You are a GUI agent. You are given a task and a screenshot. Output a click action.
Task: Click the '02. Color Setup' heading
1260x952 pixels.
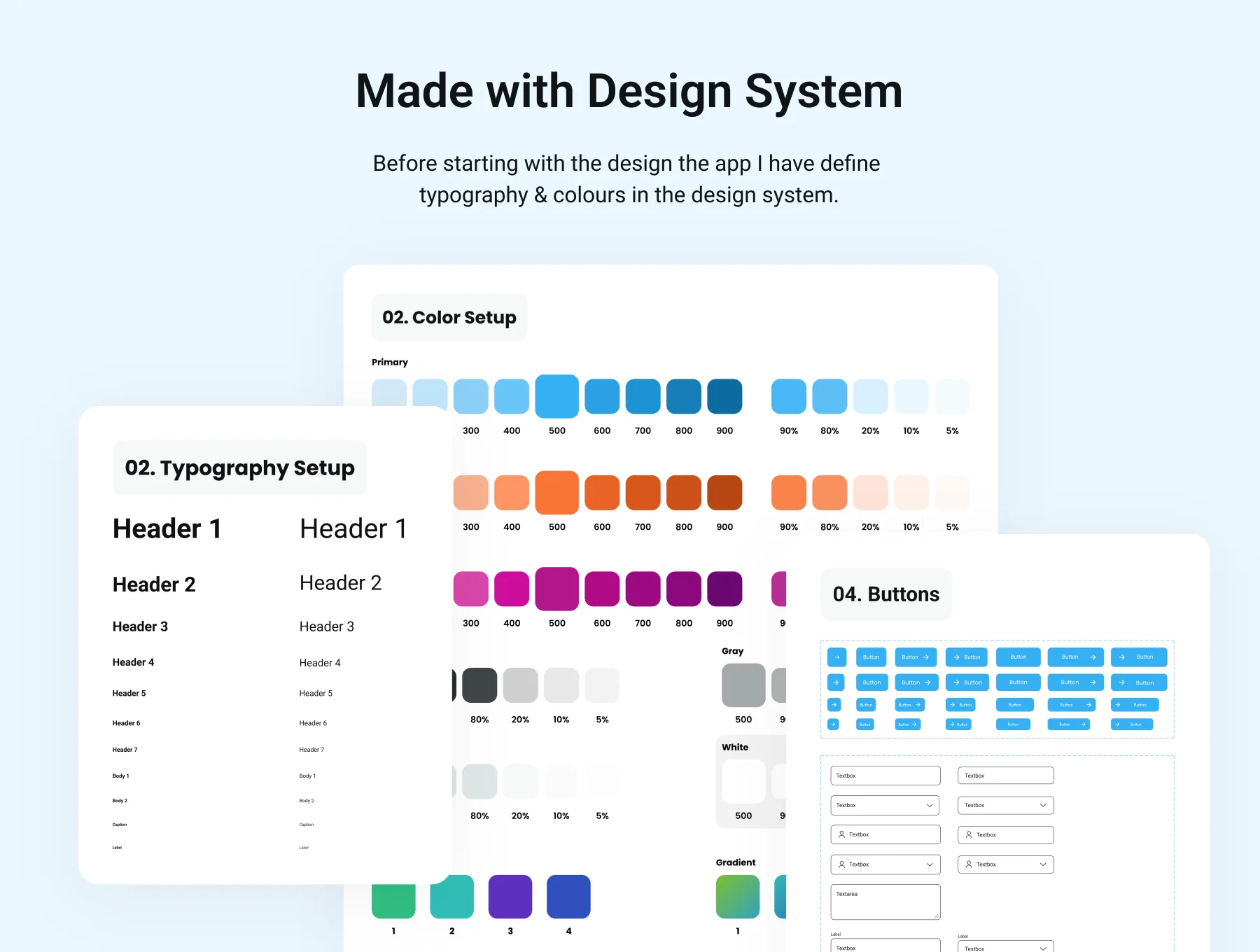449,318
